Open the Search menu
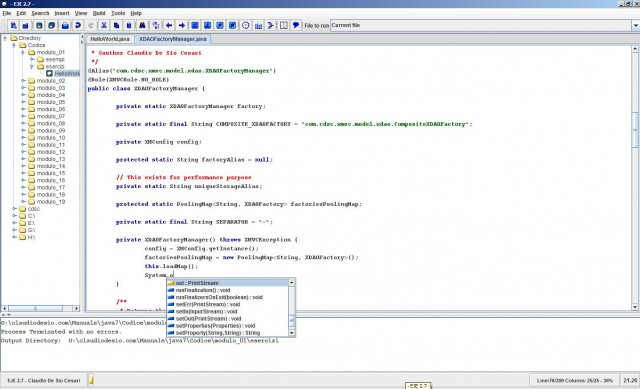The height and width of the screenshot is (389, 640). point(40,13)
